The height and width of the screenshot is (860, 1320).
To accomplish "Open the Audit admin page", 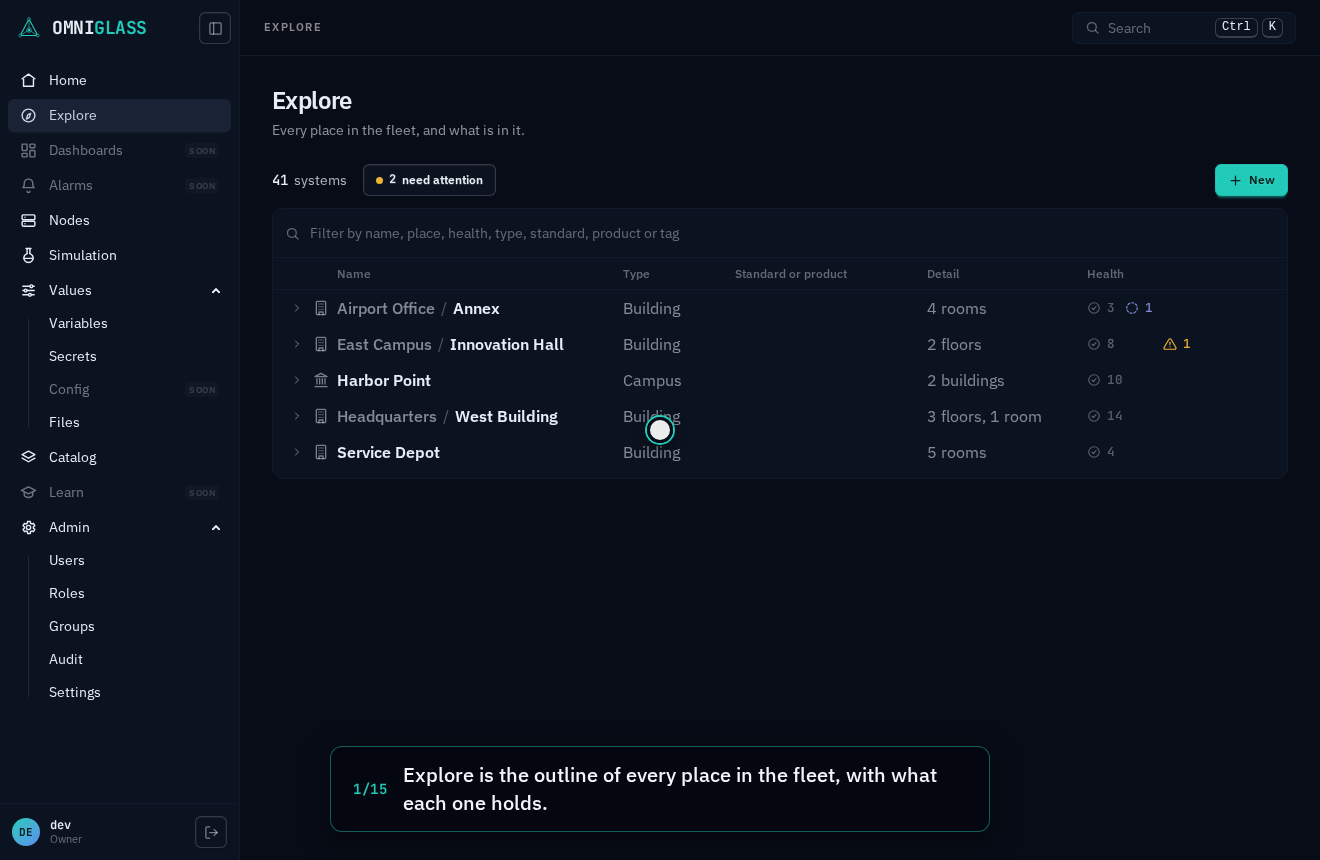I will coord(66,659).
